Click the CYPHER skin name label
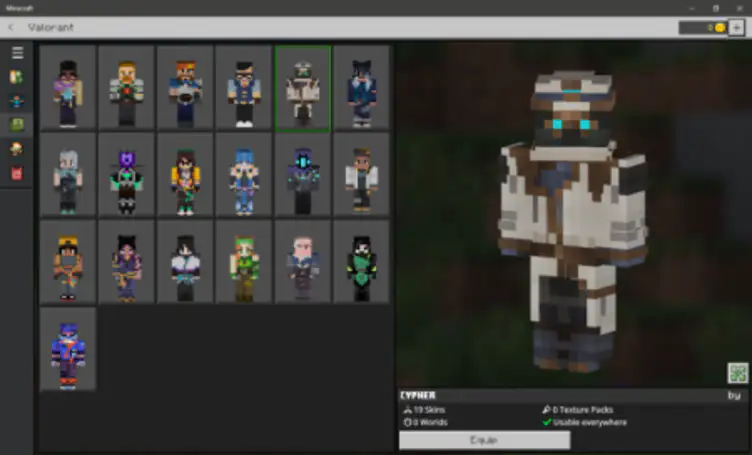Viewport: 752px width, 455px height. [x=418, y=396]
